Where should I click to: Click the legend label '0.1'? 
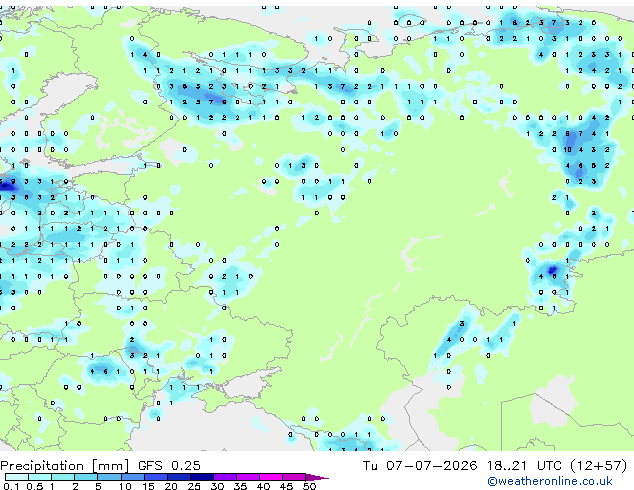[x=12, y=486]
